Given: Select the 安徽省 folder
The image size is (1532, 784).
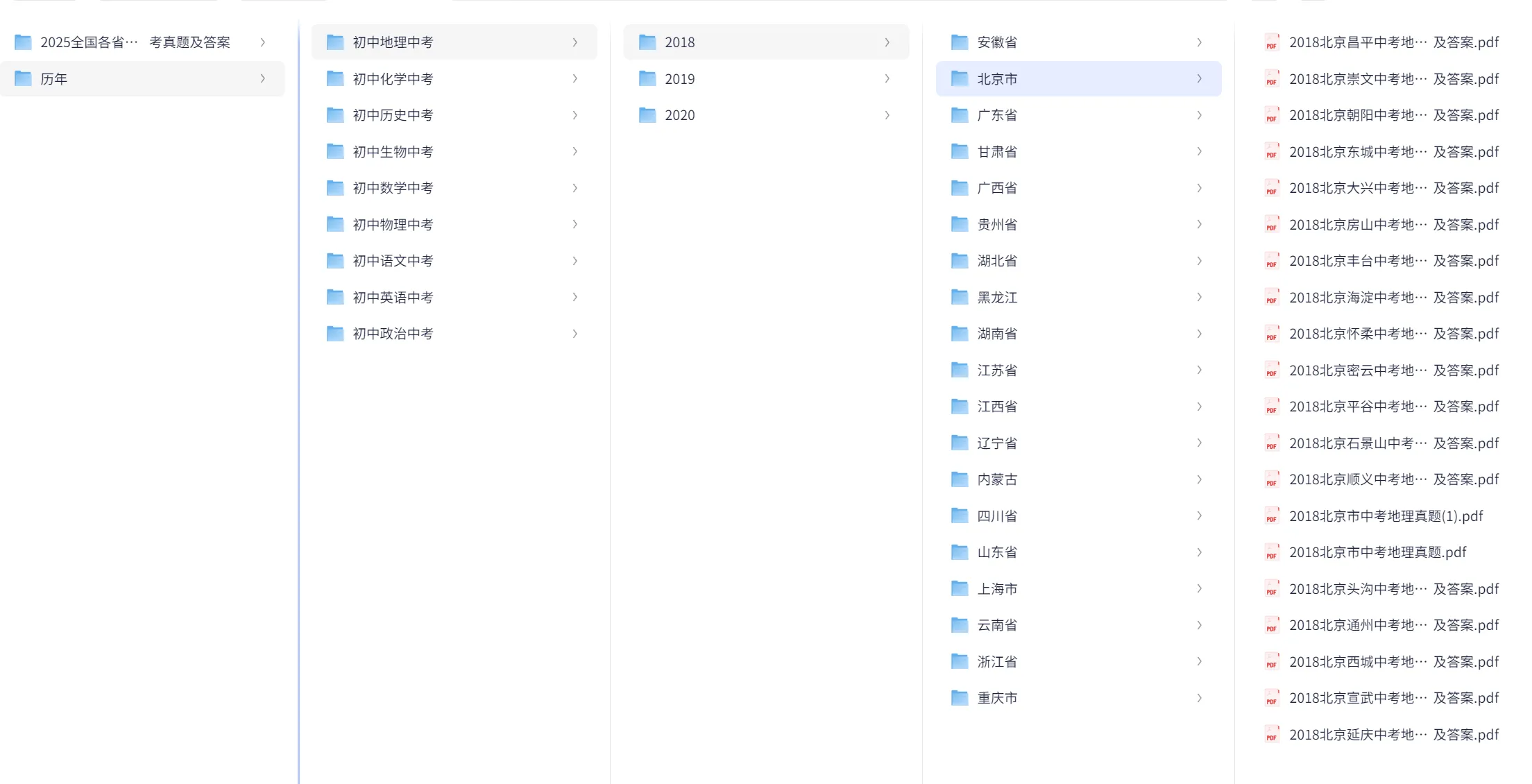Looking at the screenshot, I should pos(997,42).
